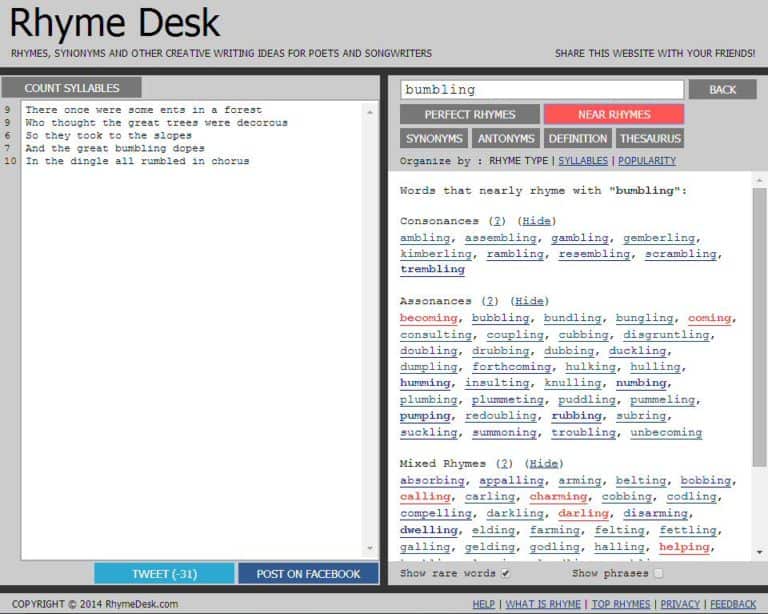Hide the Mixed Rhymes section
This screenshot has height=614, width=768.
point(544,464)
